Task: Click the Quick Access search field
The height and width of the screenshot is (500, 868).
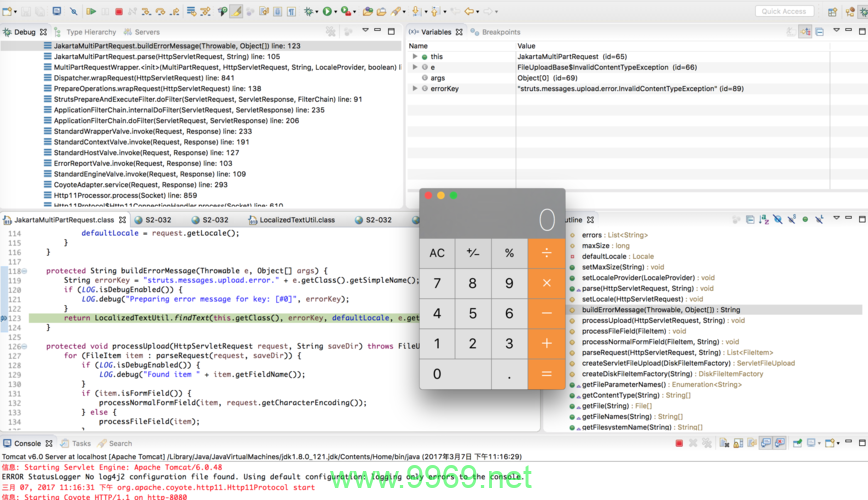Action: point(784,11)
